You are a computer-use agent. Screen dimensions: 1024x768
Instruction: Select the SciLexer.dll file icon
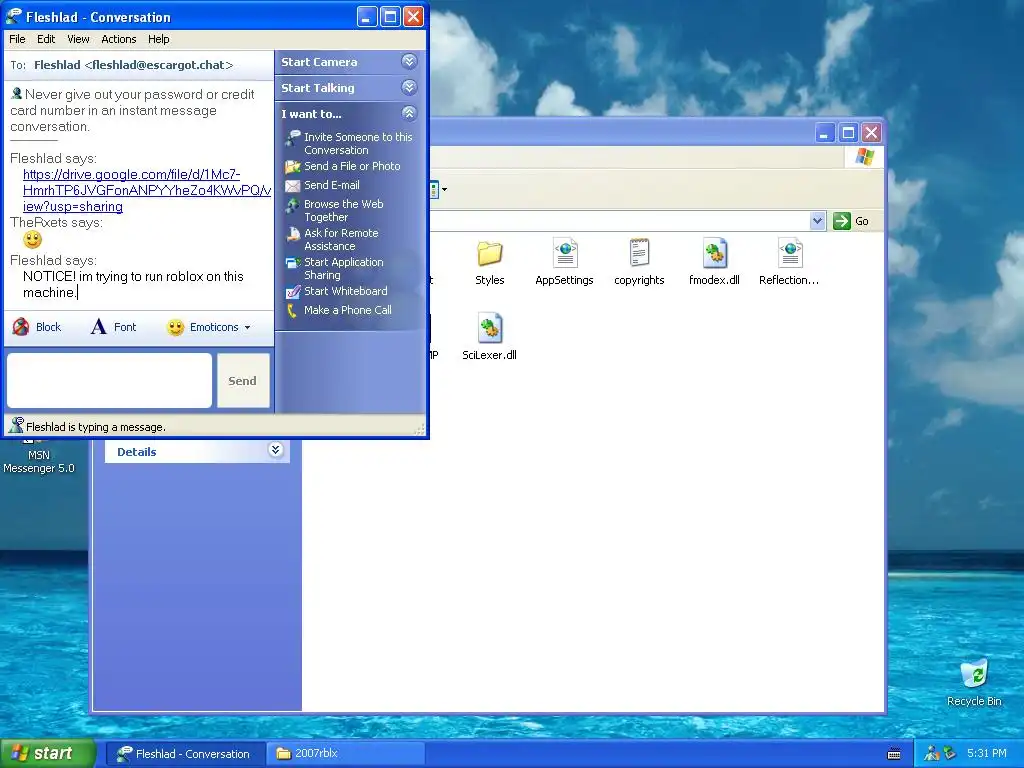[x=490, y=328]
